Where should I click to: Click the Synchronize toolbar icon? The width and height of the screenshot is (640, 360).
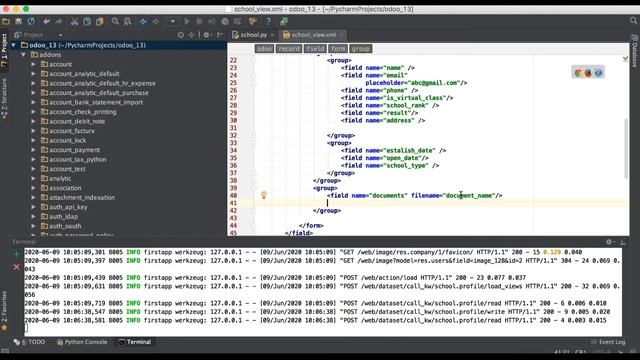(x=31, y=21)
